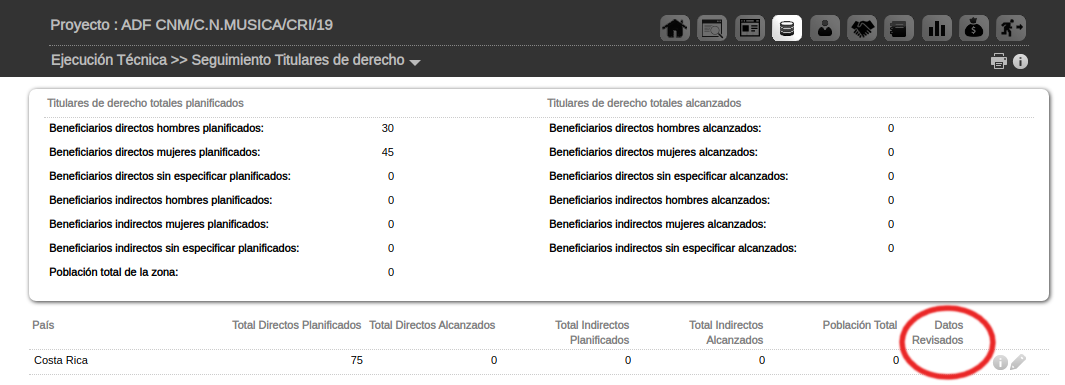Click the page layout summary icon
The width and height of the screenshot is (1065, 385).
click(x=750, y=28)
